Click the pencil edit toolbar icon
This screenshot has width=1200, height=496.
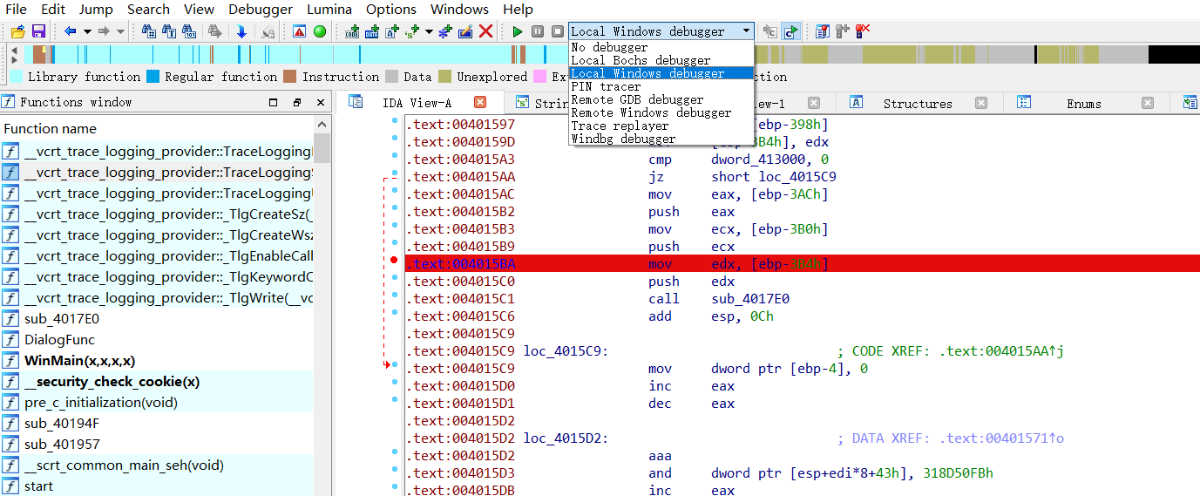464,31
